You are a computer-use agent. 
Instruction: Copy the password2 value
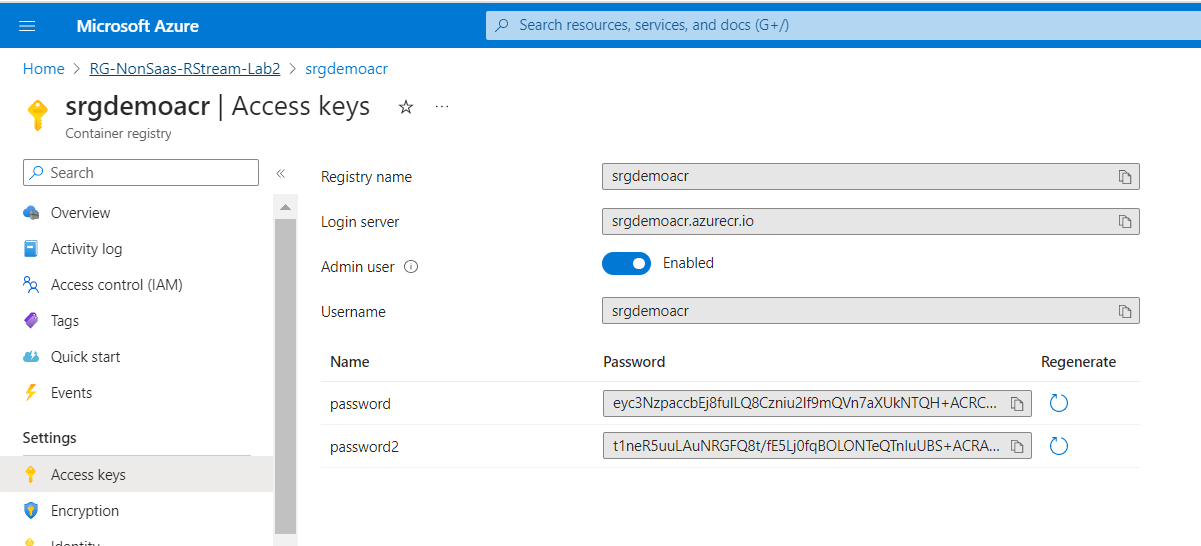[1017, 446]
